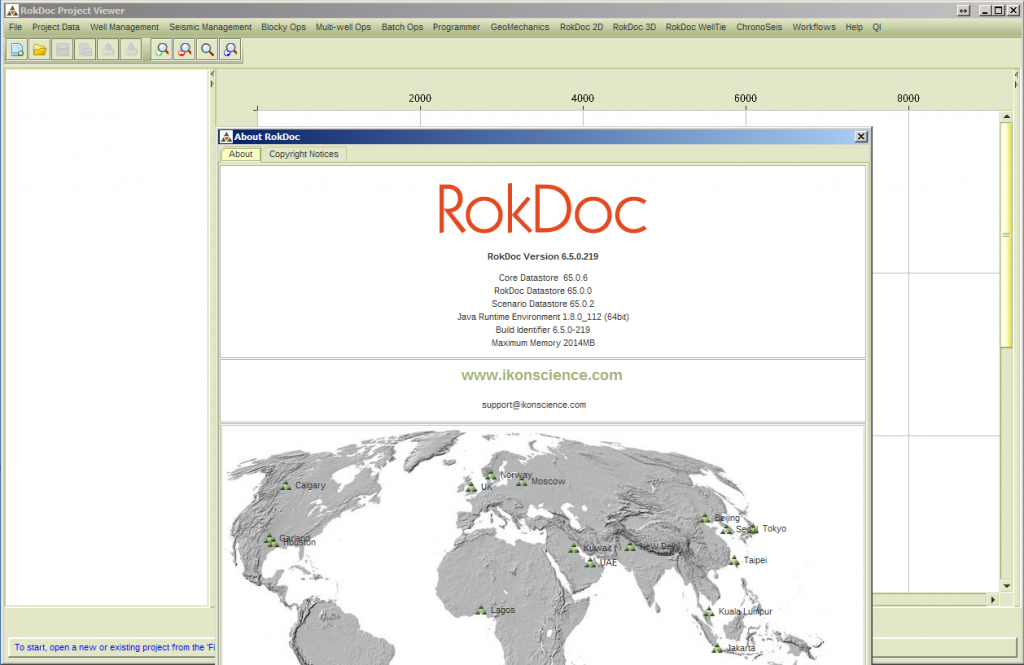Open the QI menu
Screen dimensions: 1024x665
[x=876, y=27]
